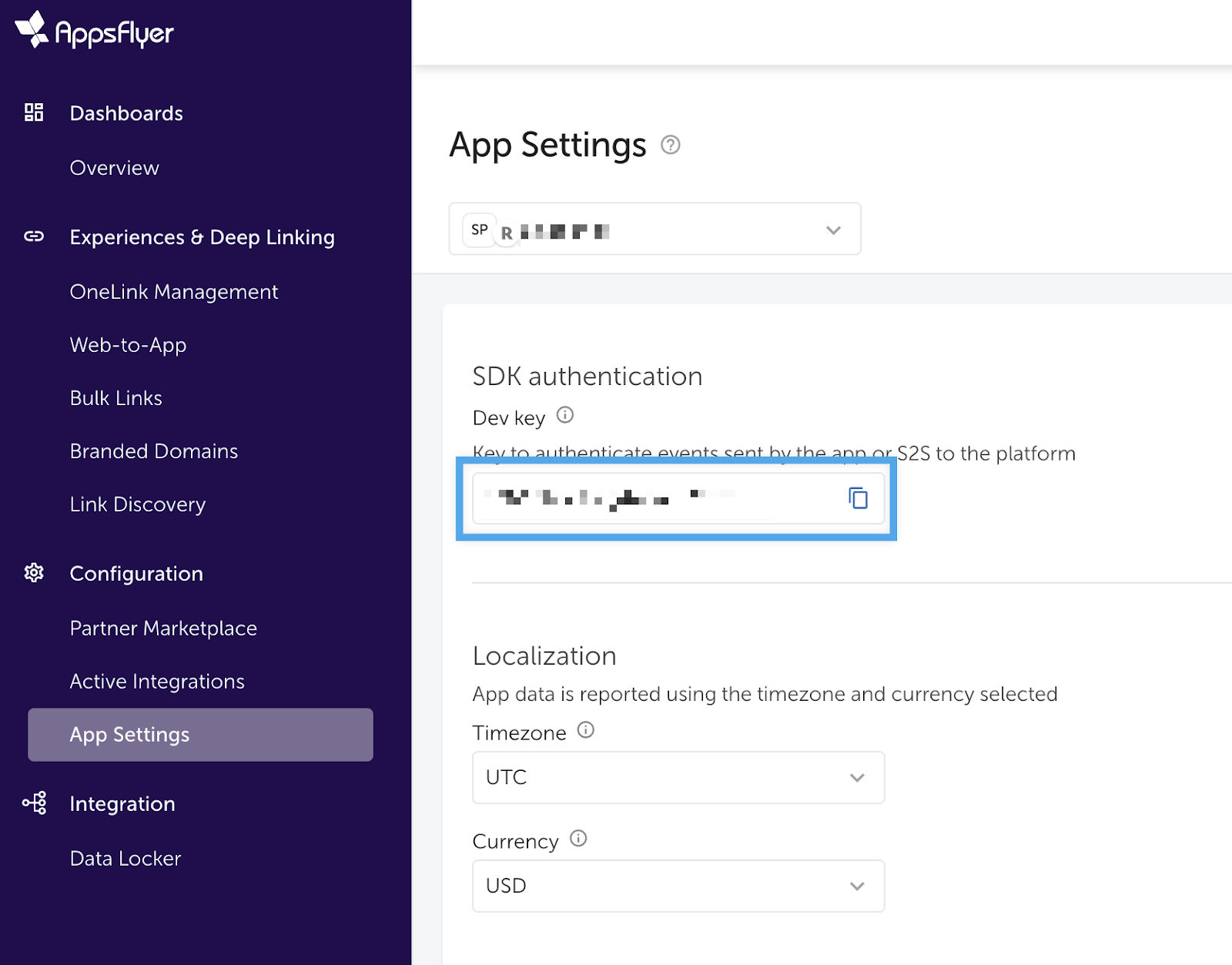This screenshot has height=965, width=1232.
Task: Open the Currency USD dropdown
Action: click(x=678, y=886)
